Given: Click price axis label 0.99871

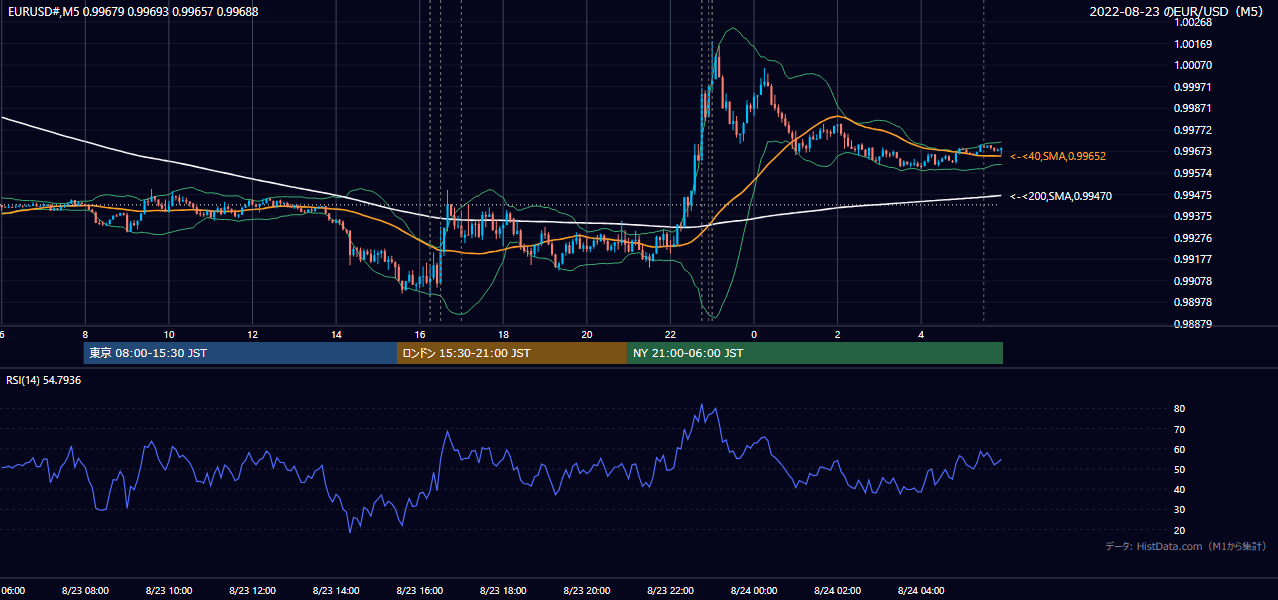Looking at the screenshot, I should [1194, 108].
